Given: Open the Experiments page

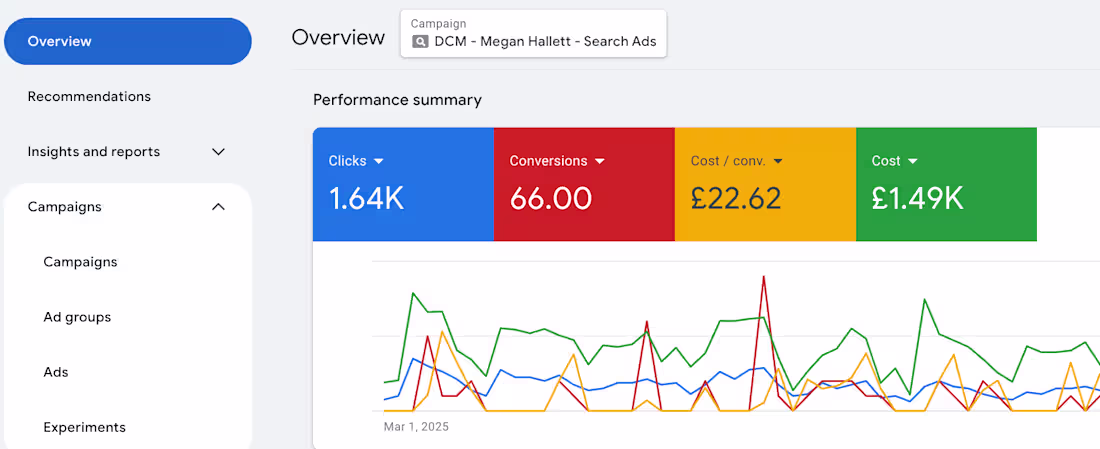Looking at the screenshot, I should (84, 427).
